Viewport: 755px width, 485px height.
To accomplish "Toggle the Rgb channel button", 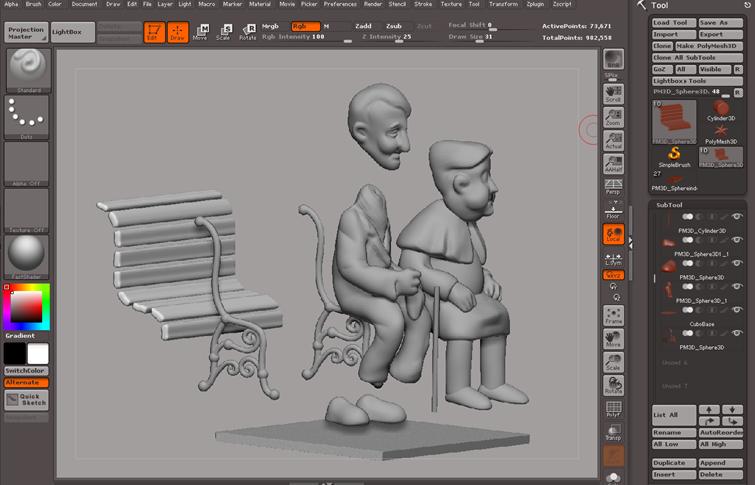I will [303, 26].
